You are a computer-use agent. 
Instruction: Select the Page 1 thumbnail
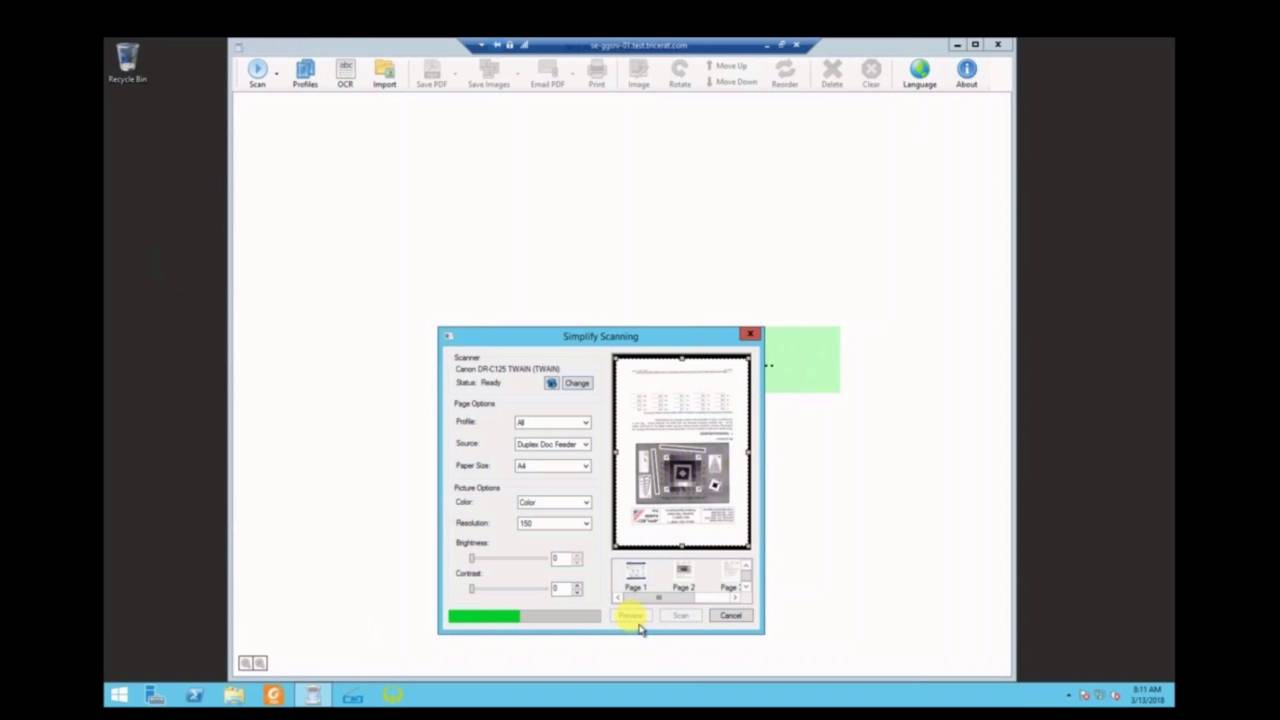tap(636, 576)
